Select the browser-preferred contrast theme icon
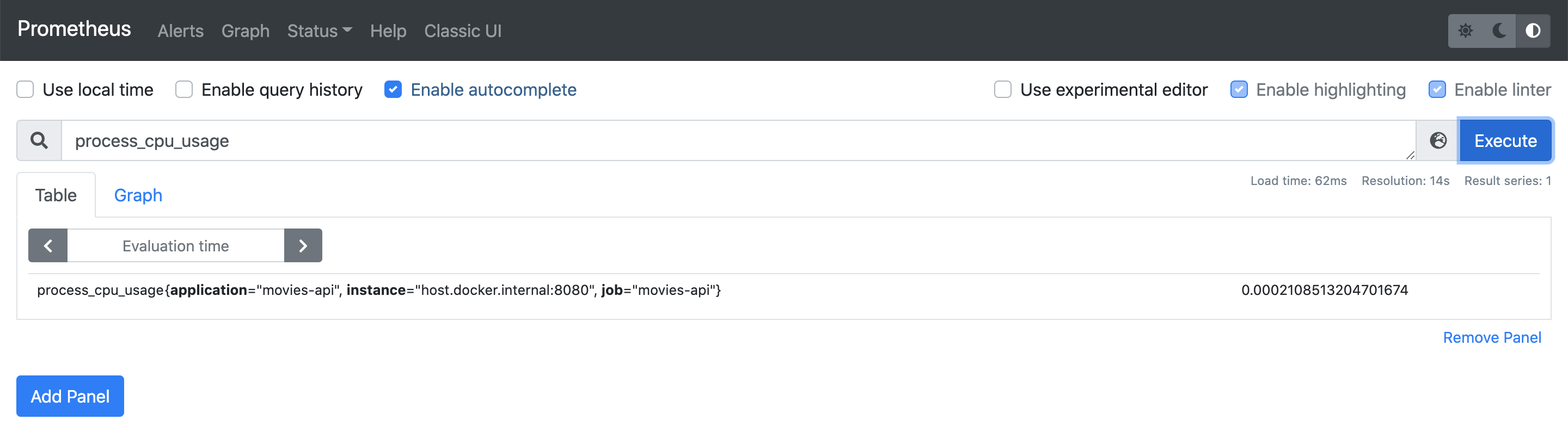 pyautogui.click(x=1533, y=30)
